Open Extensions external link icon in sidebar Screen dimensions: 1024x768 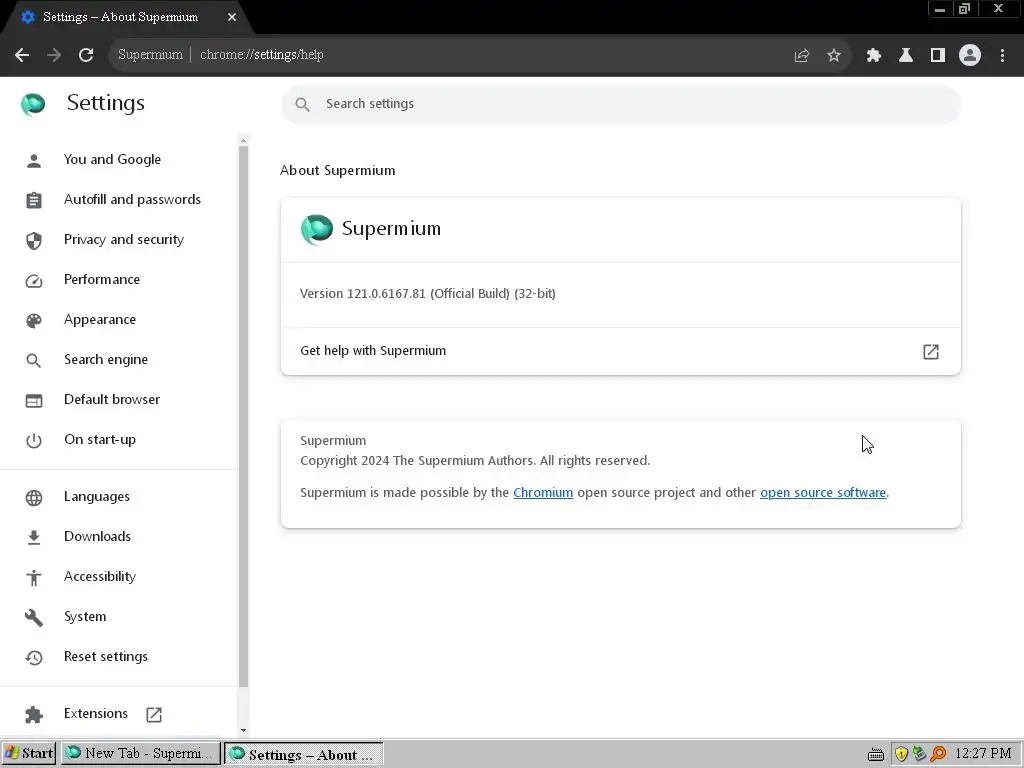(154, 714)
